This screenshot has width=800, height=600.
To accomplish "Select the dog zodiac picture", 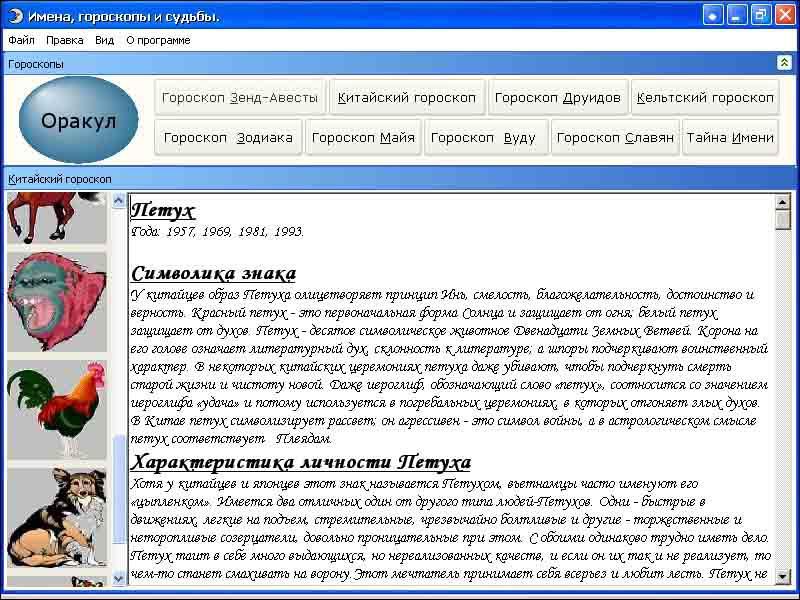I will coord(57,517).
